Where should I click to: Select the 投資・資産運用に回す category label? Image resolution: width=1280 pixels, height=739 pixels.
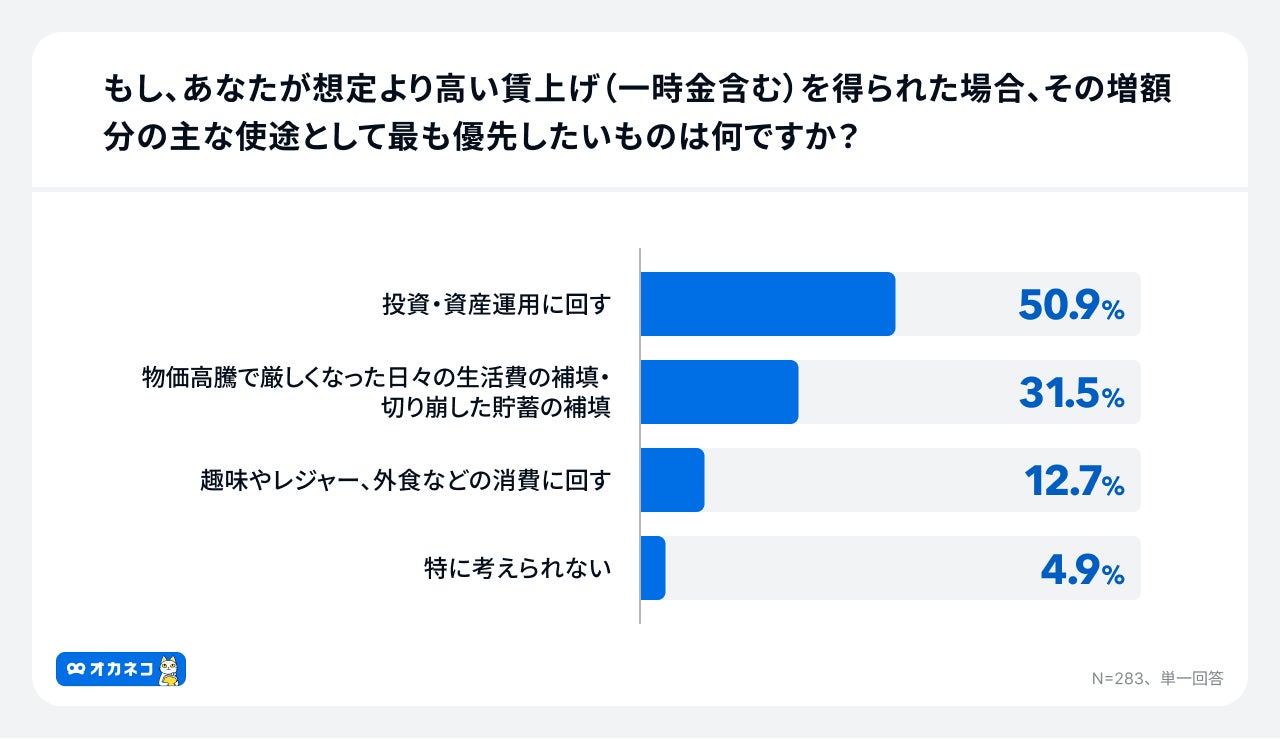point(496,305)
